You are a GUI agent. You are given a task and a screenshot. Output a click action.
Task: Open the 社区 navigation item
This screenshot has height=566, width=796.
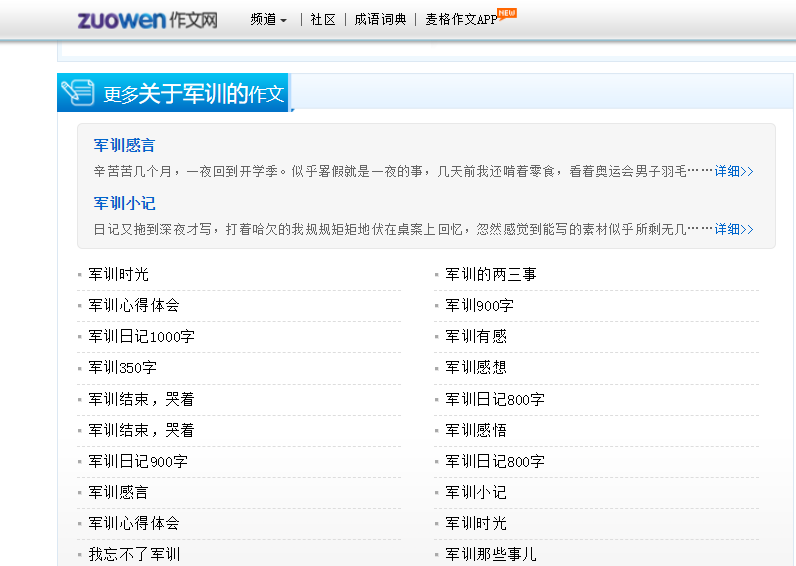pyautogui.click(x=322, y=19)
